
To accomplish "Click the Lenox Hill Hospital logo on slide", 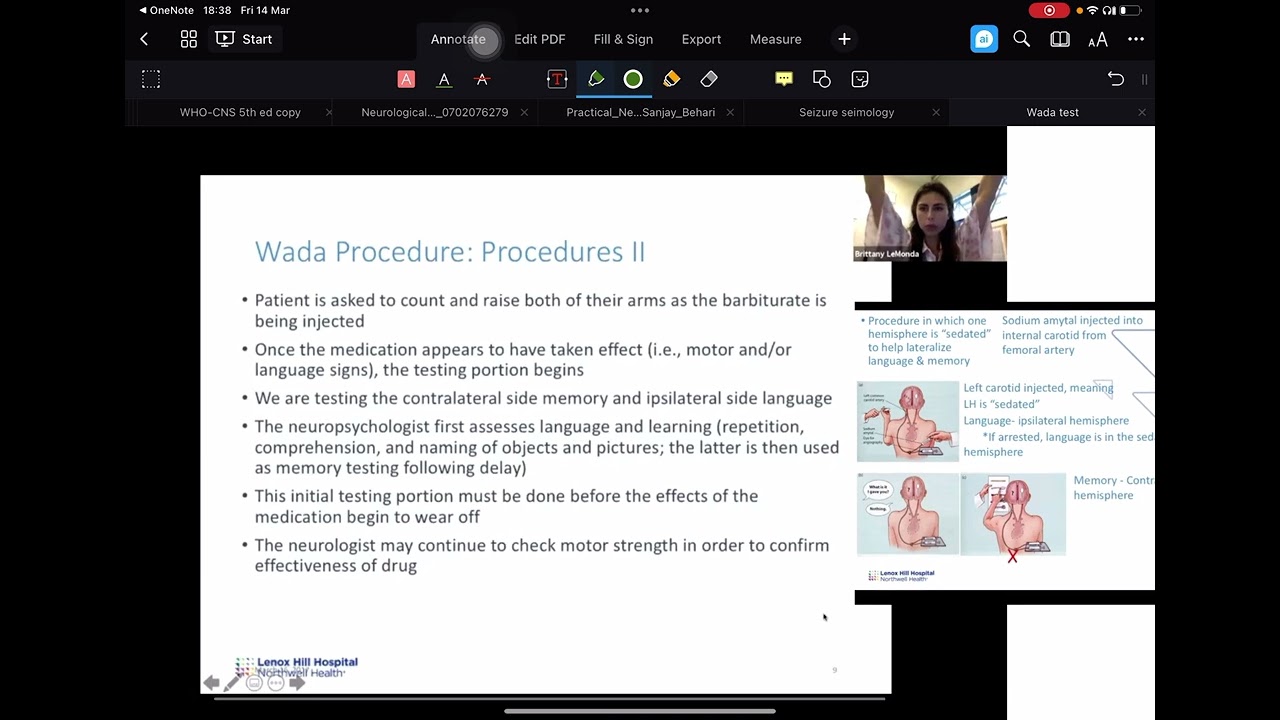I will [x=297, y=667].
